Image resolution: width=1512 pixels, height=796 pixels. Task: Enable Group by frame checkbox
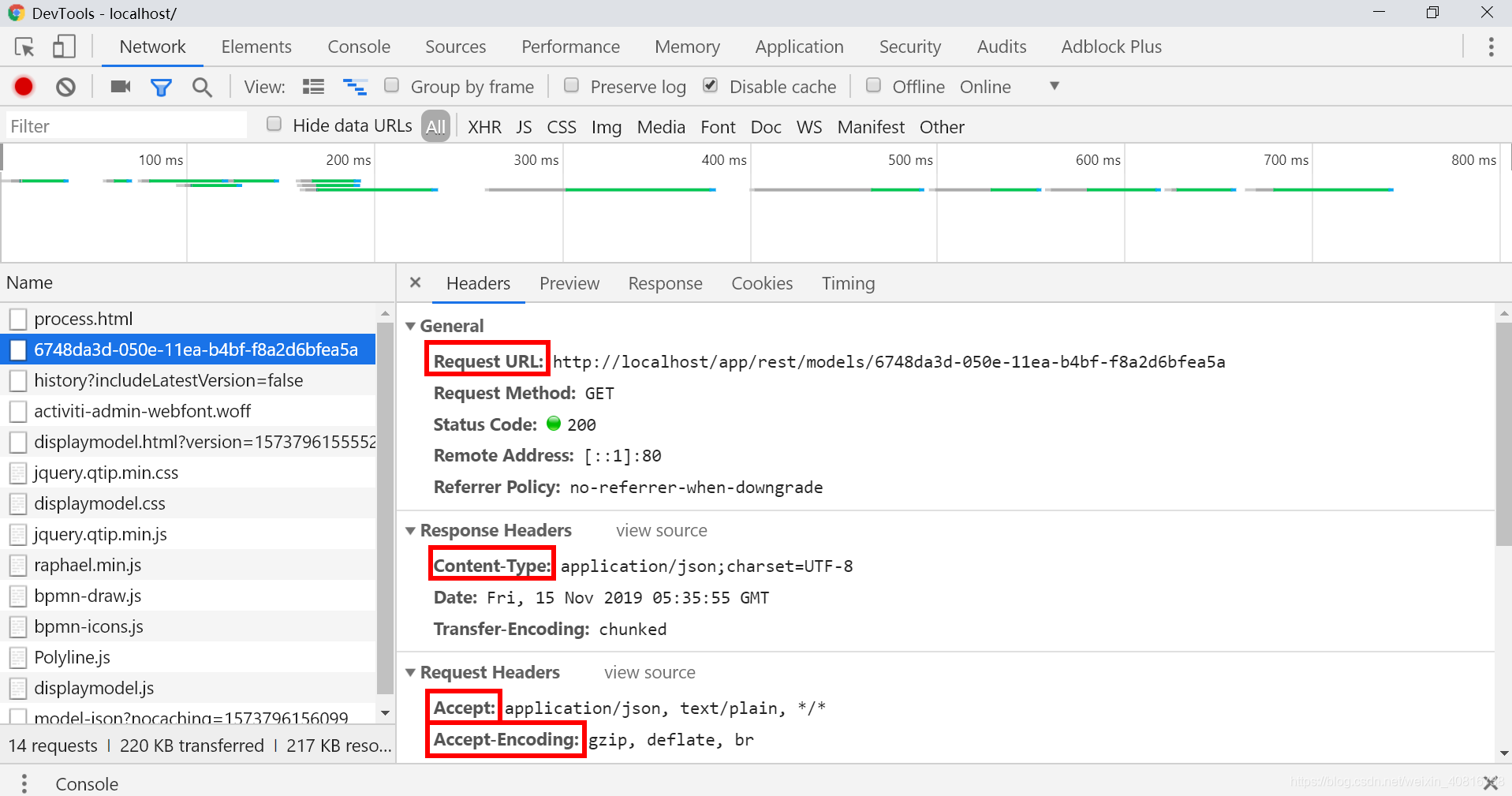[391, 85]
